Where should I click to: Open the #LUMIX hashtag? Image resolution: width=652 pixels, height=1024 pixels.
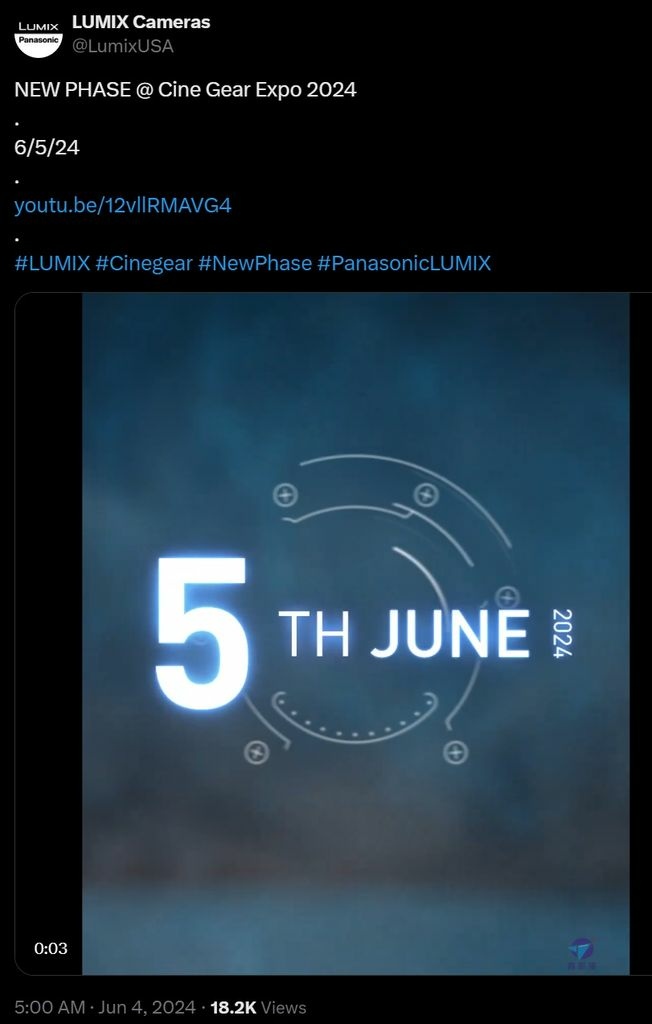52,263
